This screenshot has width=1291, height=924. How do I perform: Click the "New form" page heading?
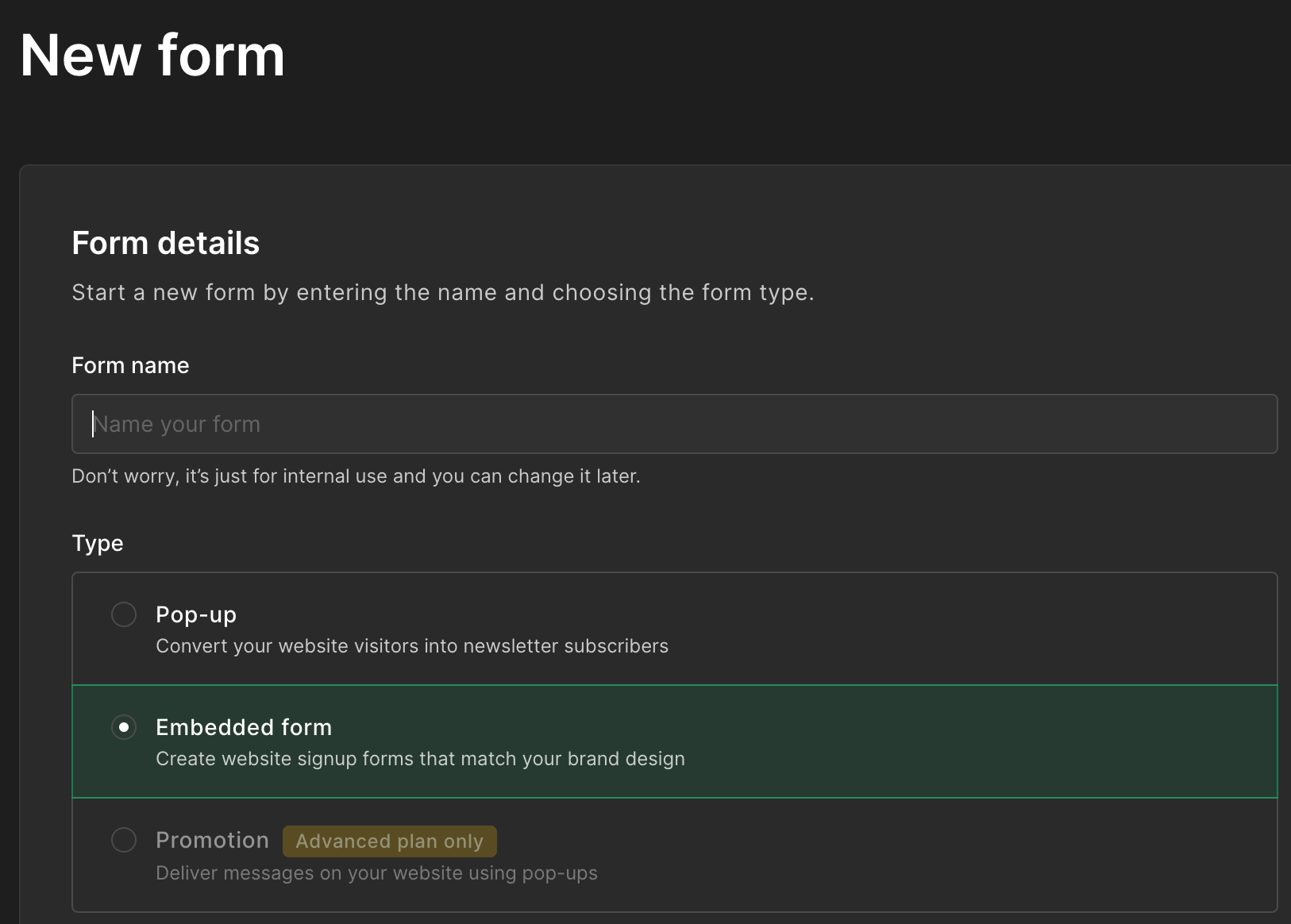coord(152,56)
